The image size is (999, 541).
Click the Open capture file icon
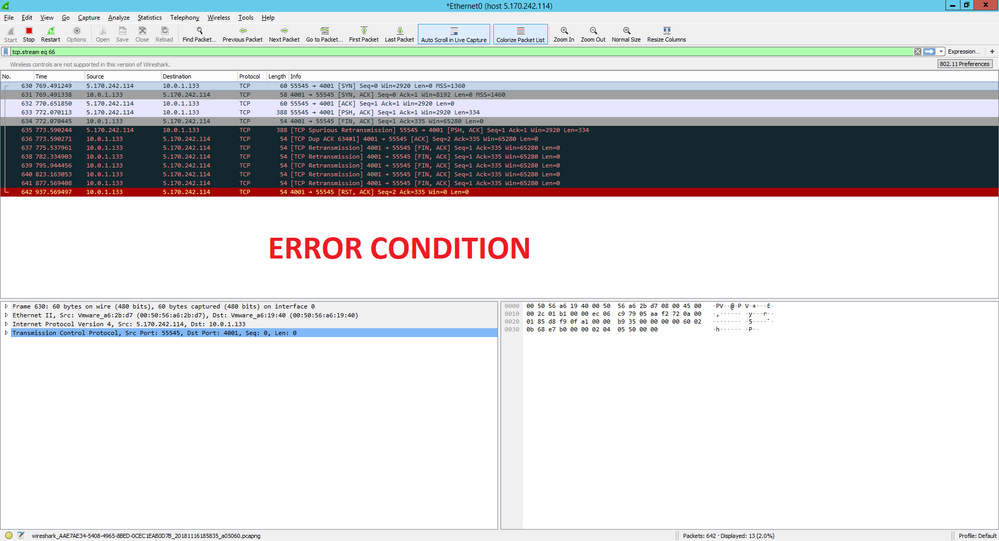[x=102, y=34]
